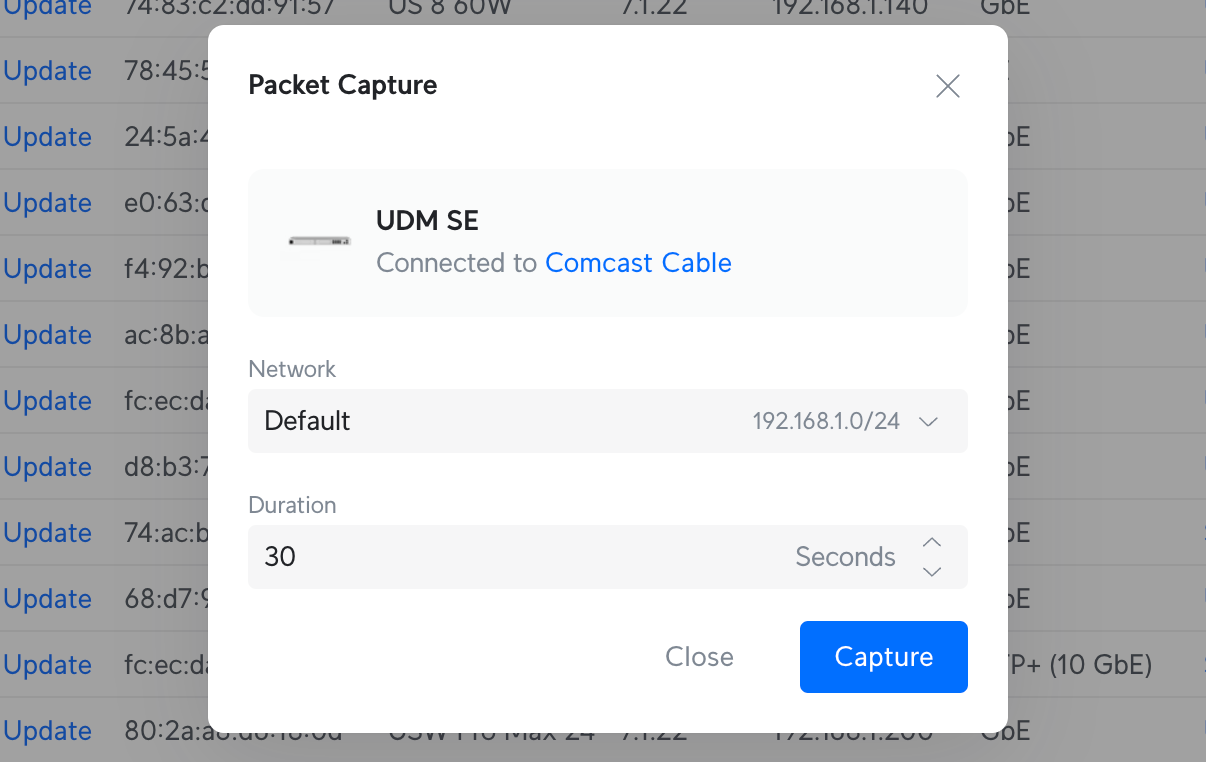Select Update for the e0:63 device

[x=48, y=203]
